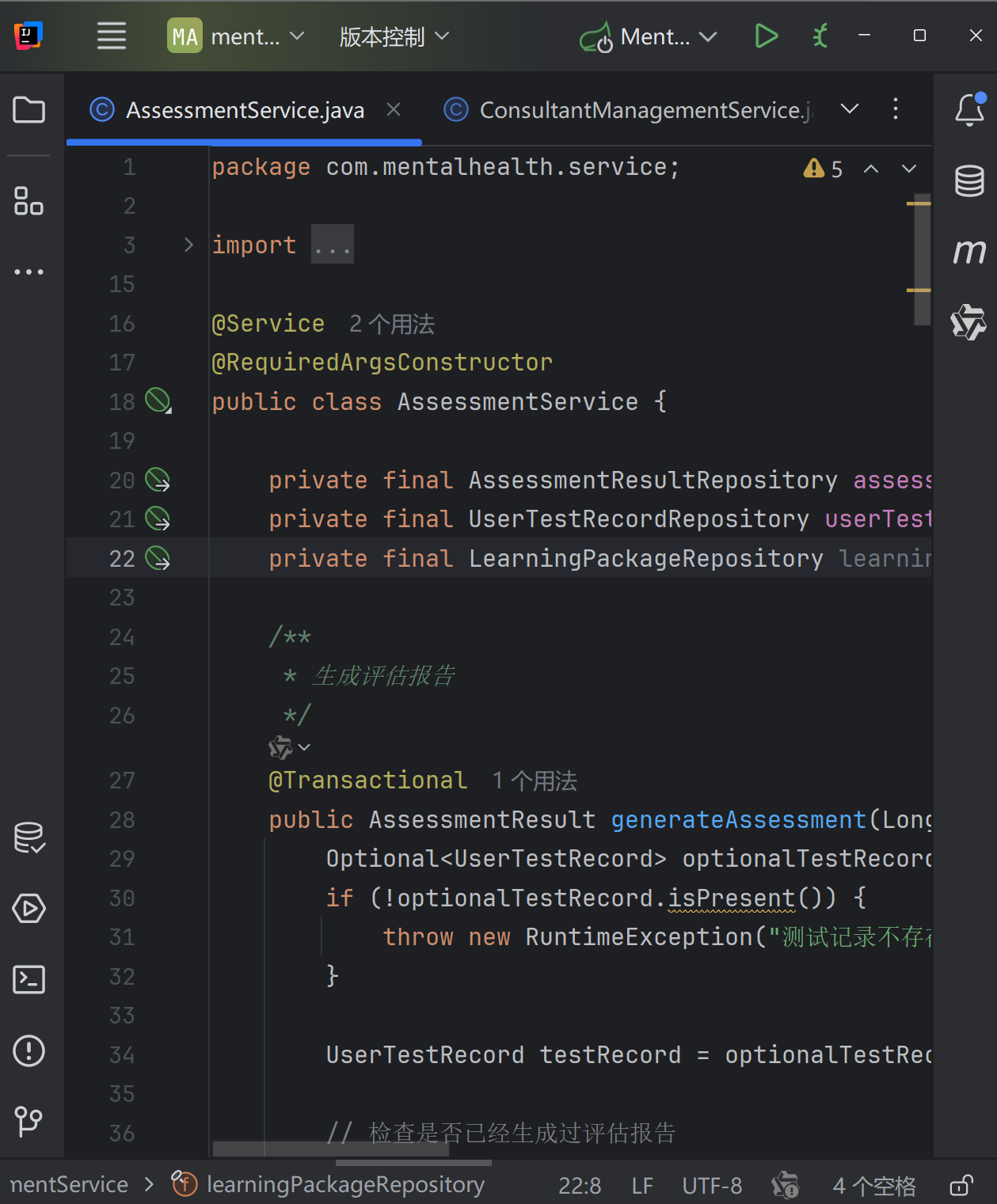
Task: Switch to the ConsultantManagementService tab
Action: click(630, 110)
